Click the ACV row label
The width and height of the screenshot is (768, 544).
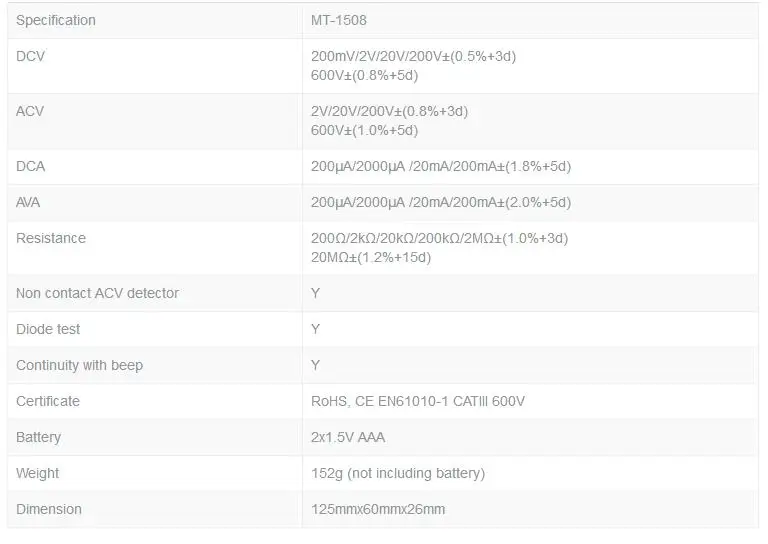pyautogui.click(x=30, y=111)
